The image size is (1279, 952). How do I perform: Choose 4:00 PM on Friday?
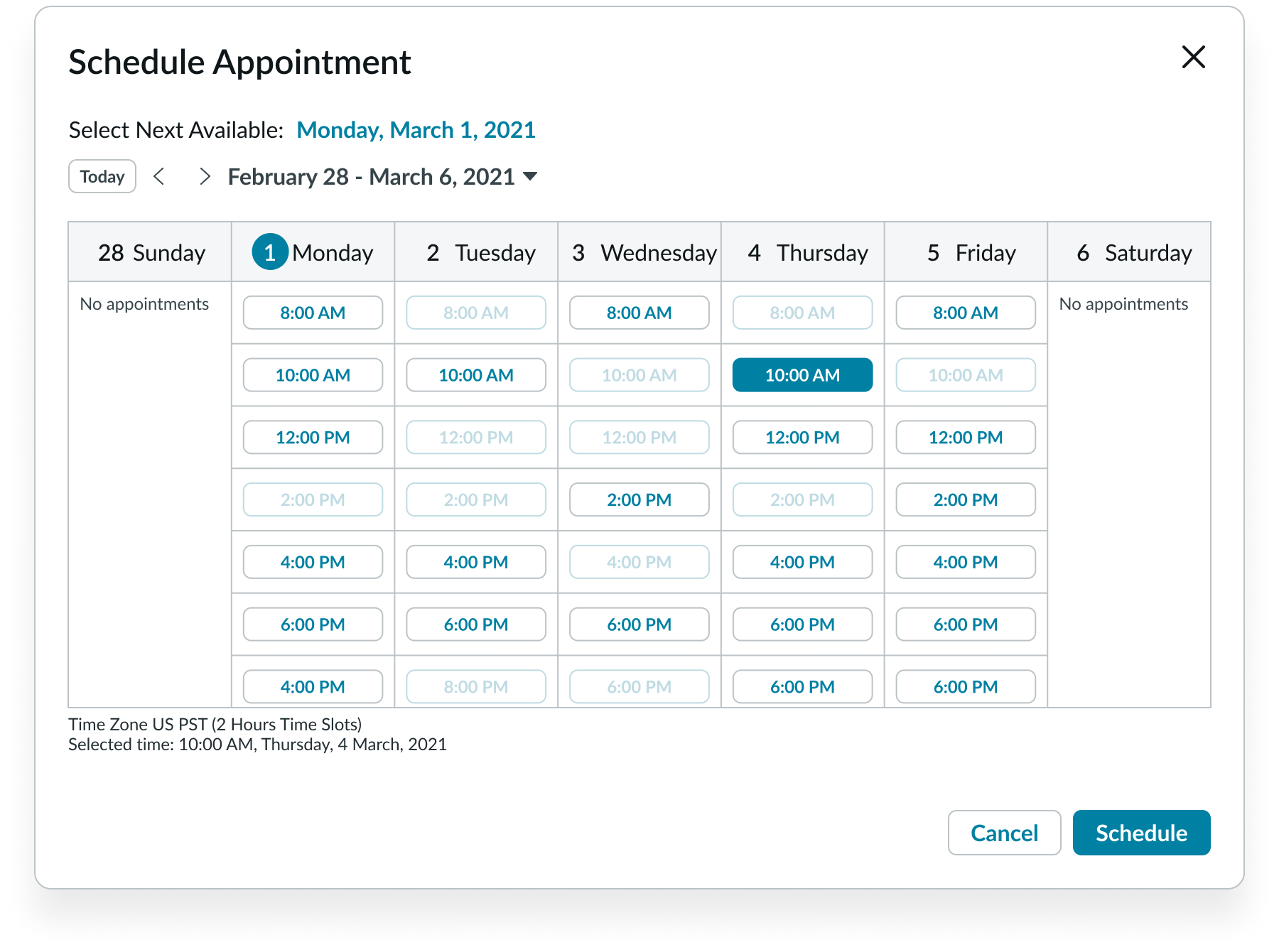pos(965,561)
